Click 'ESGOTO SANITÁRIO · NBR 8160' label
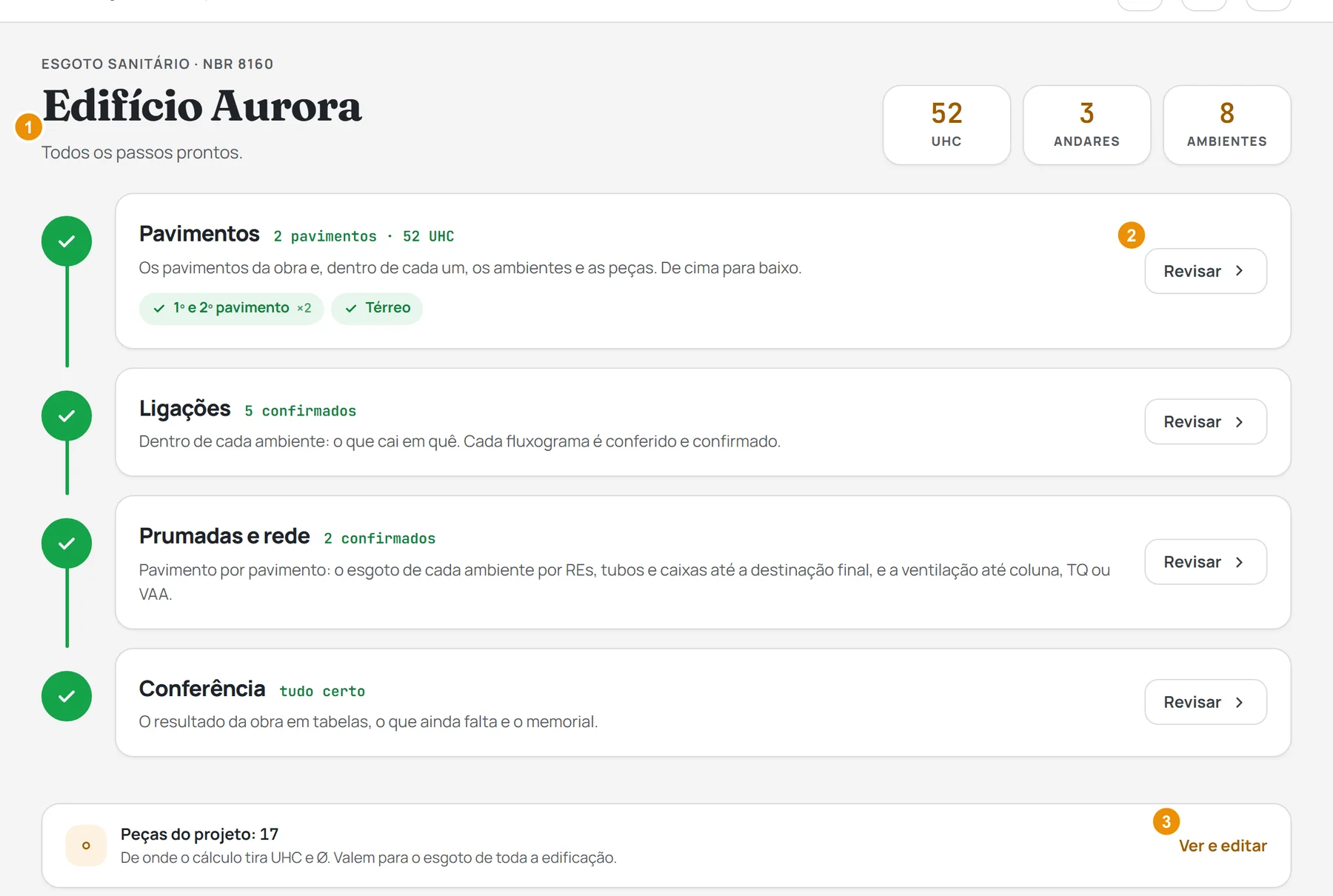 pyautogui.click(x=158, y=64)
